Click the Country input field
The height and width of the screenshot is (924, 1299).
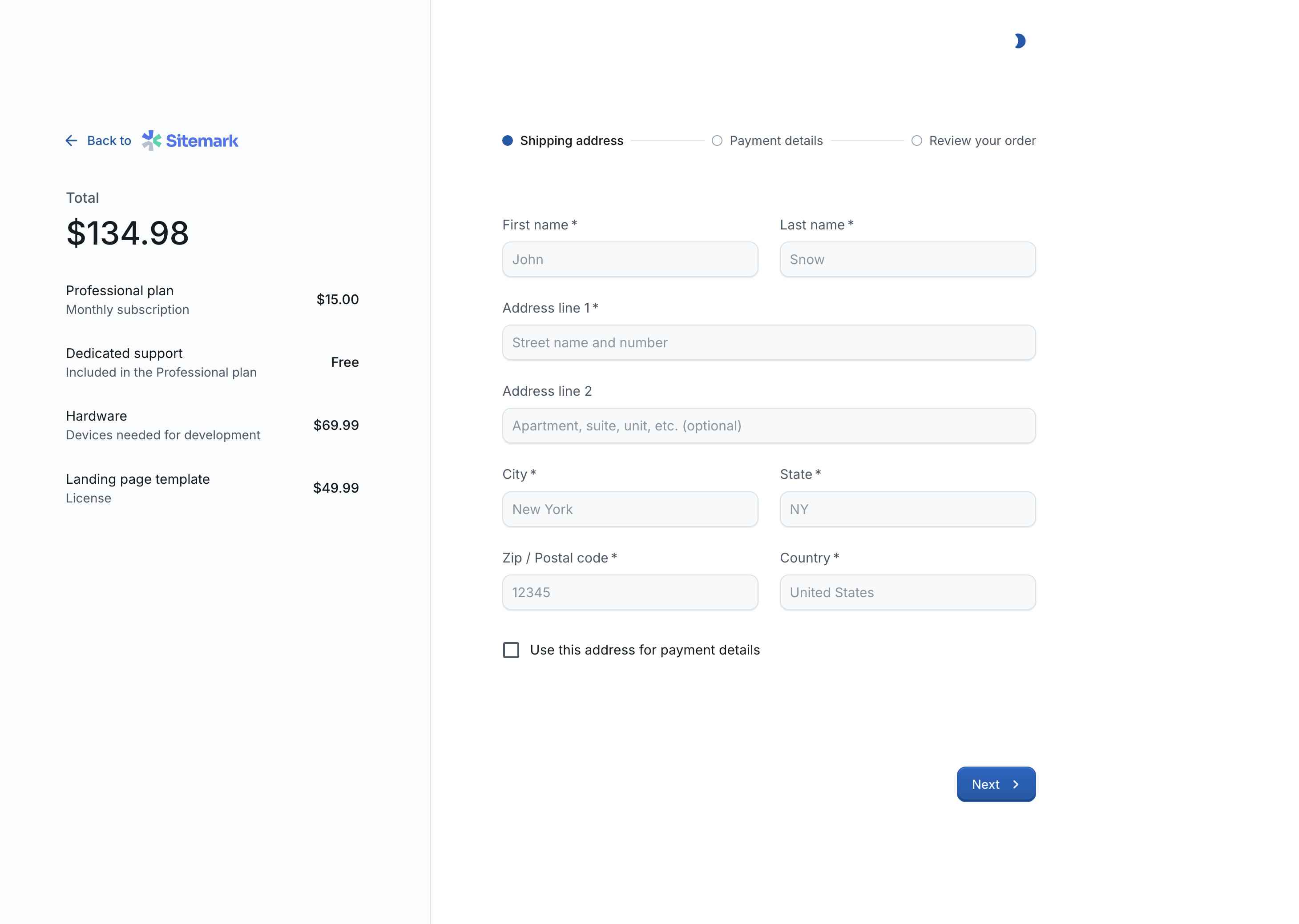[x=907, y=592]
